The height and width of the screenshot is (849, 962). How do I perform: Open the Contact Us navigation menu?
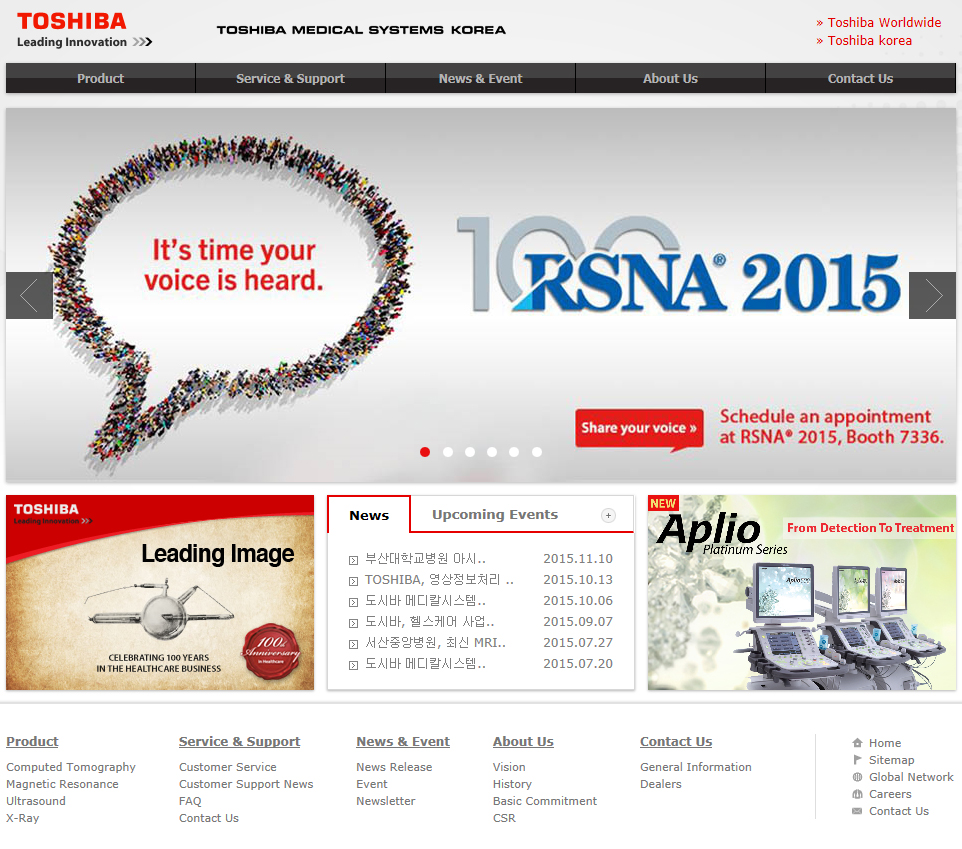(x=861, y=78)
